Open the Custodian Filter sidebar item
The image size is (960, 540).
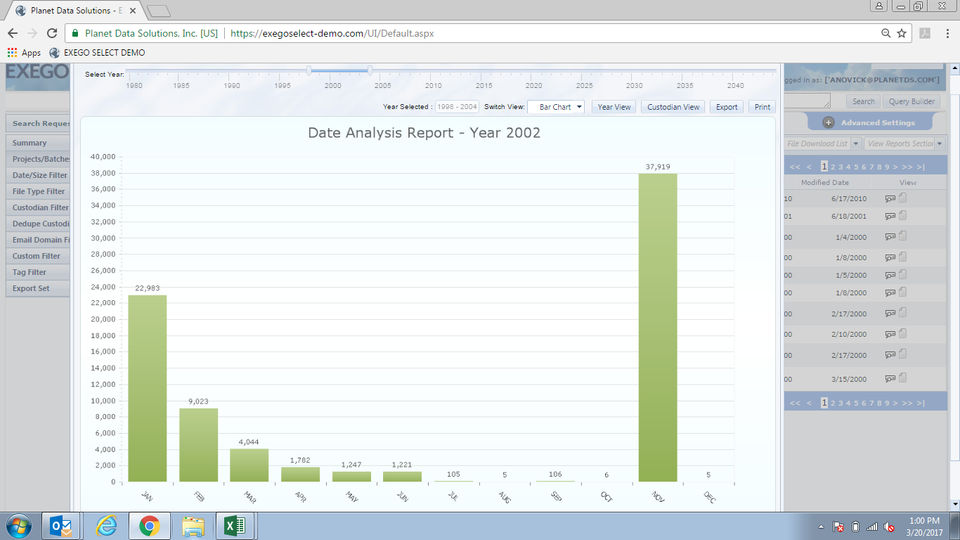coord(38,208)
